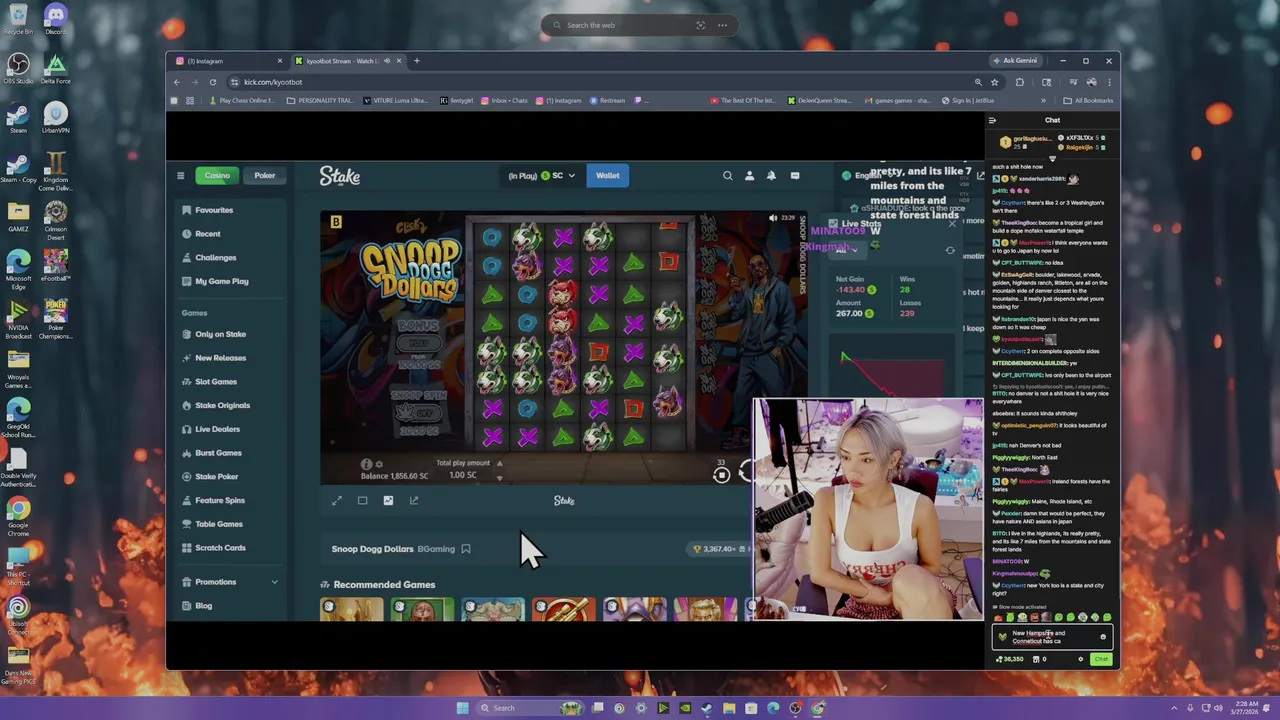This screenshot has width=1280, height=720.
Task: Stop the autoplay spins
Action: [721, 475]
